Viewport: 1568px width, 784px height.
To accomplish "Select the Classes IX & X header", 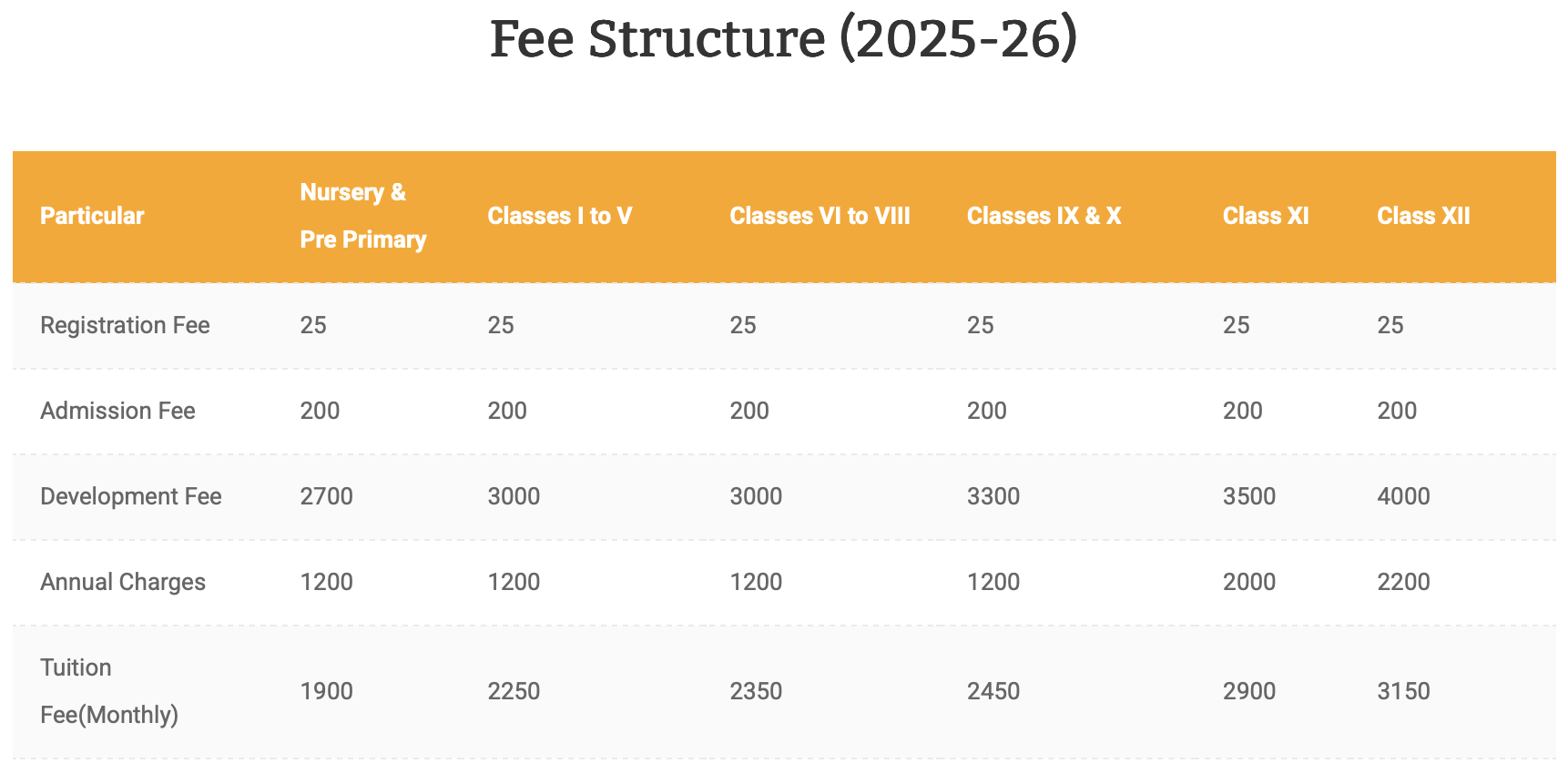I will coord(1044,216).
